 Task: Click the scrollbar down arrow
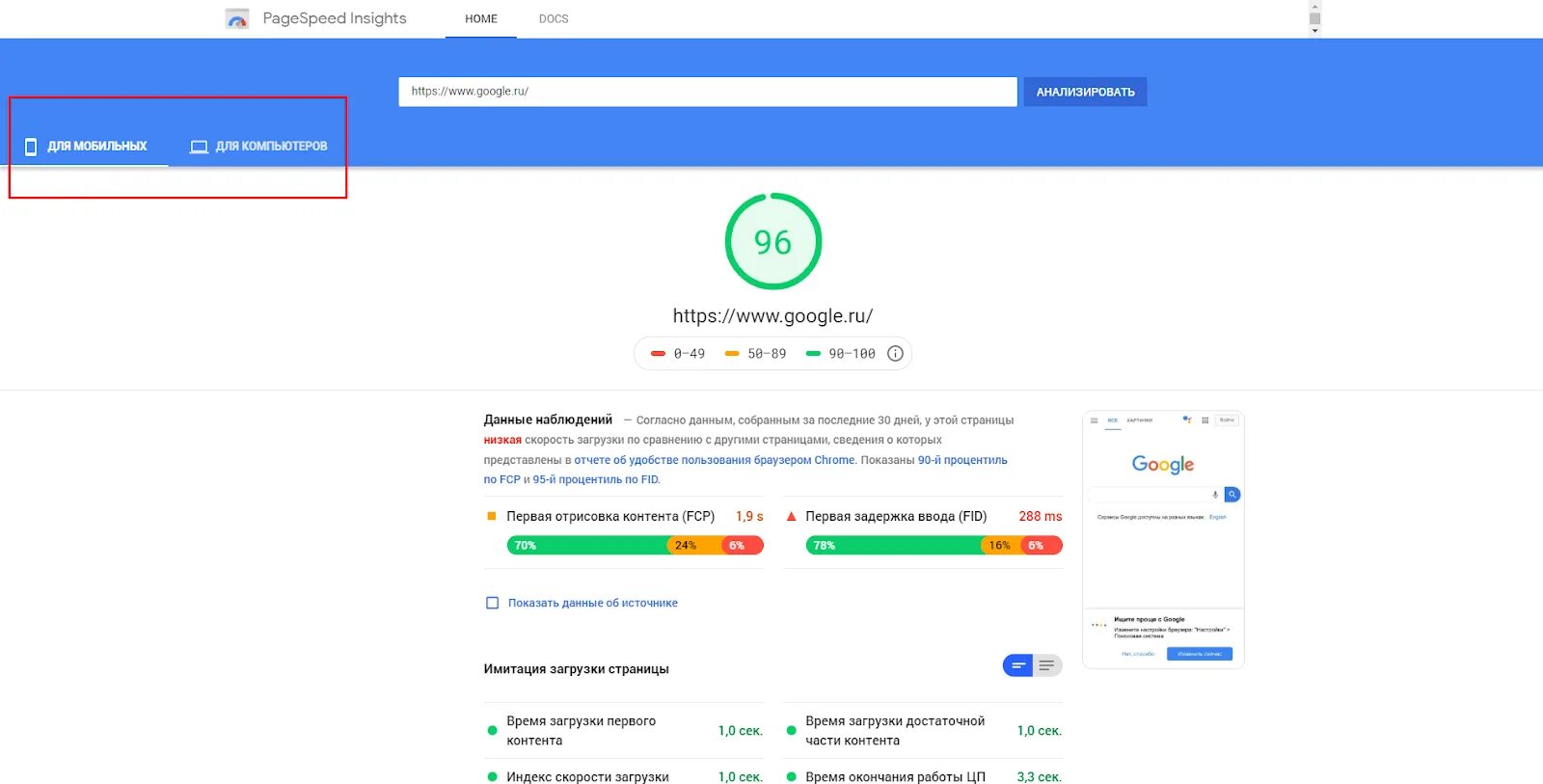click(1314, 31)
